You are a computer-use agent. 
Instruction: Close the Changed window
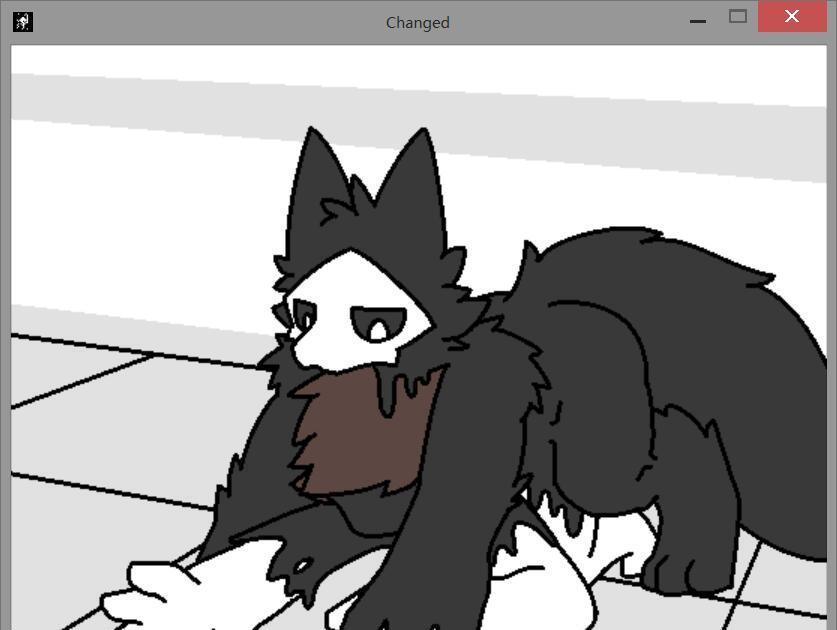coord(792,16)
